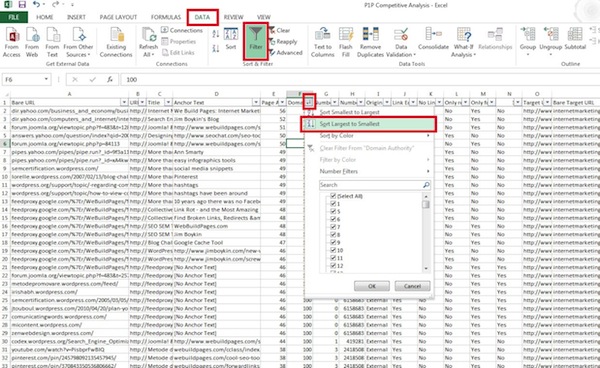
Task: Open What-If Analysis menu
Action: pos(464,42)
